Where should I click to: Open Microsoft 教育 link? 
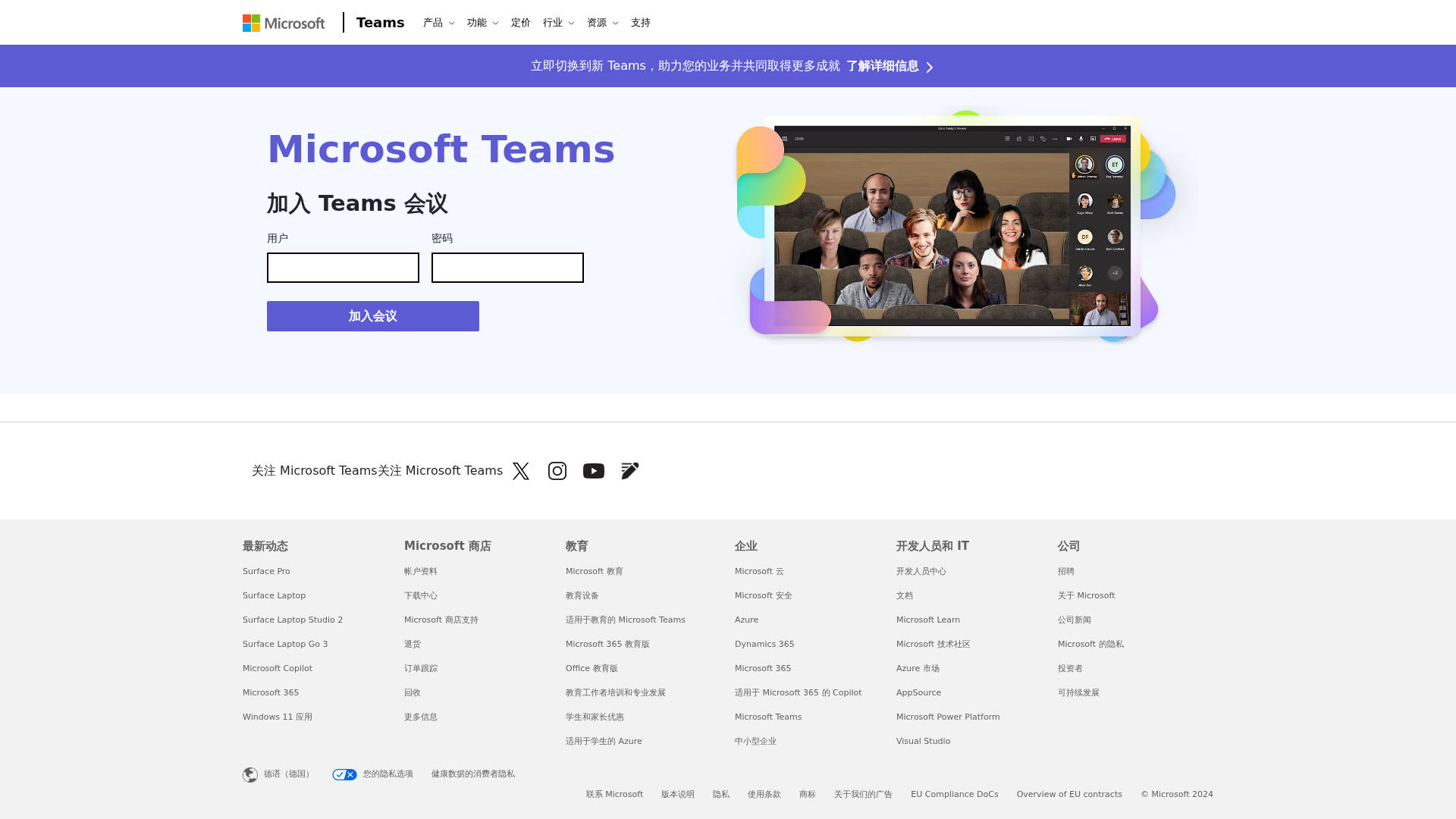595,571
